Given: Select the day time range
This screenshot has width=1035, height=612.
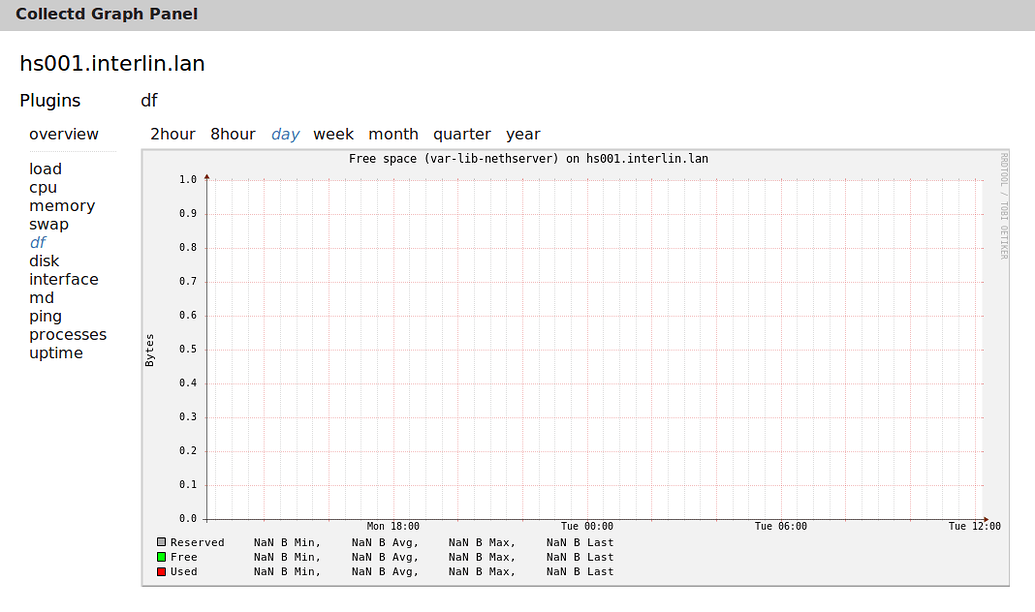Looking at the screenshot, I should point(285,134).
